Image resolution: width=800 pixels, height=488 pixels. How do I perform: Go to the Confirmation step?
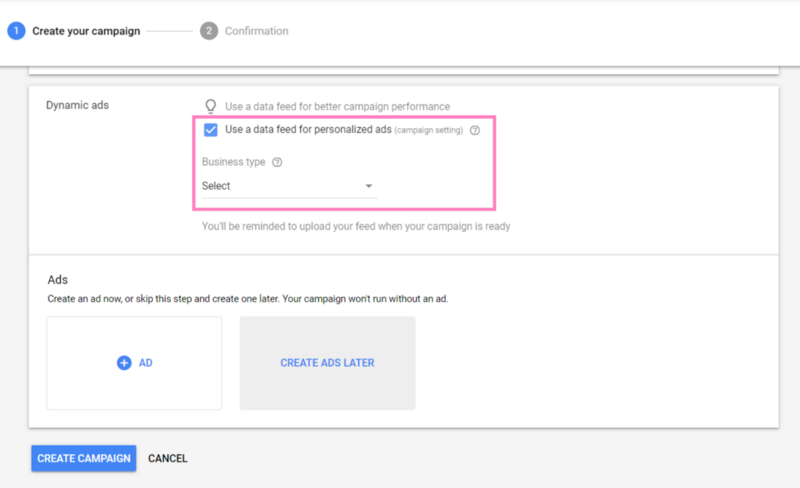[x=257, y=31]
